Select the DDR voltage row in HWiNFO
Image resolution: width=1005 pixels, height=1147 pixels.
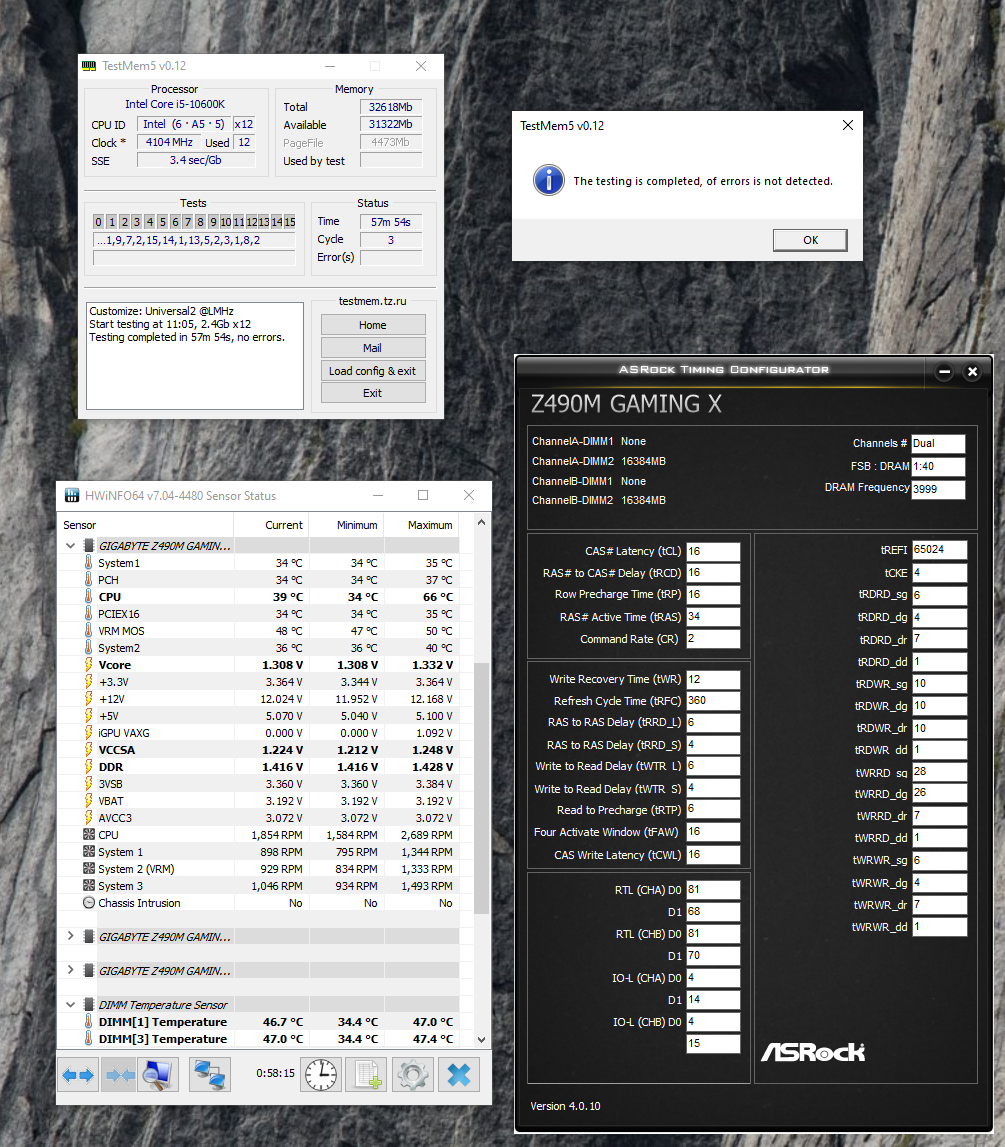(x=258, y=767)
